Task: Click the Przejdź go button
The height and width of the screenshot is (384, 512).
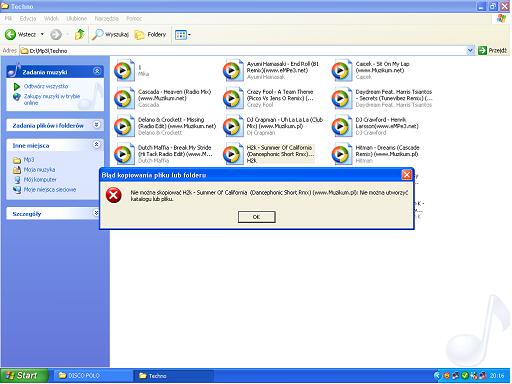Action: tap(492, 50)
